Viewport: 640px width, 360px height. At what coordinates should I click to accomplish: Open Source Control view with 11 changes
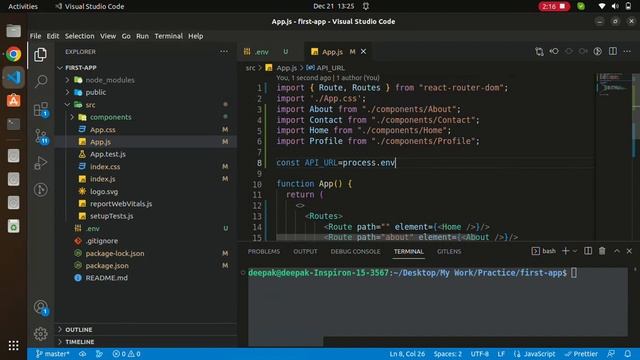[x=41, y=136]
